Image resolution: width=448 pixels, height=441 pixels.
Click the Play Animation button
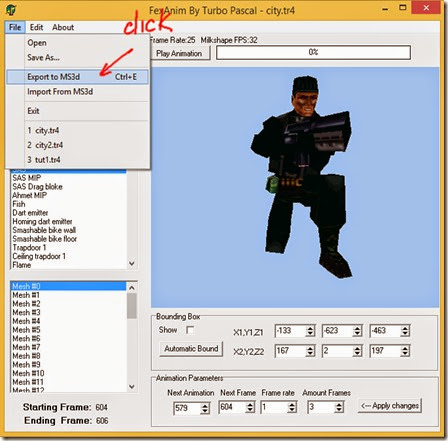180,53
